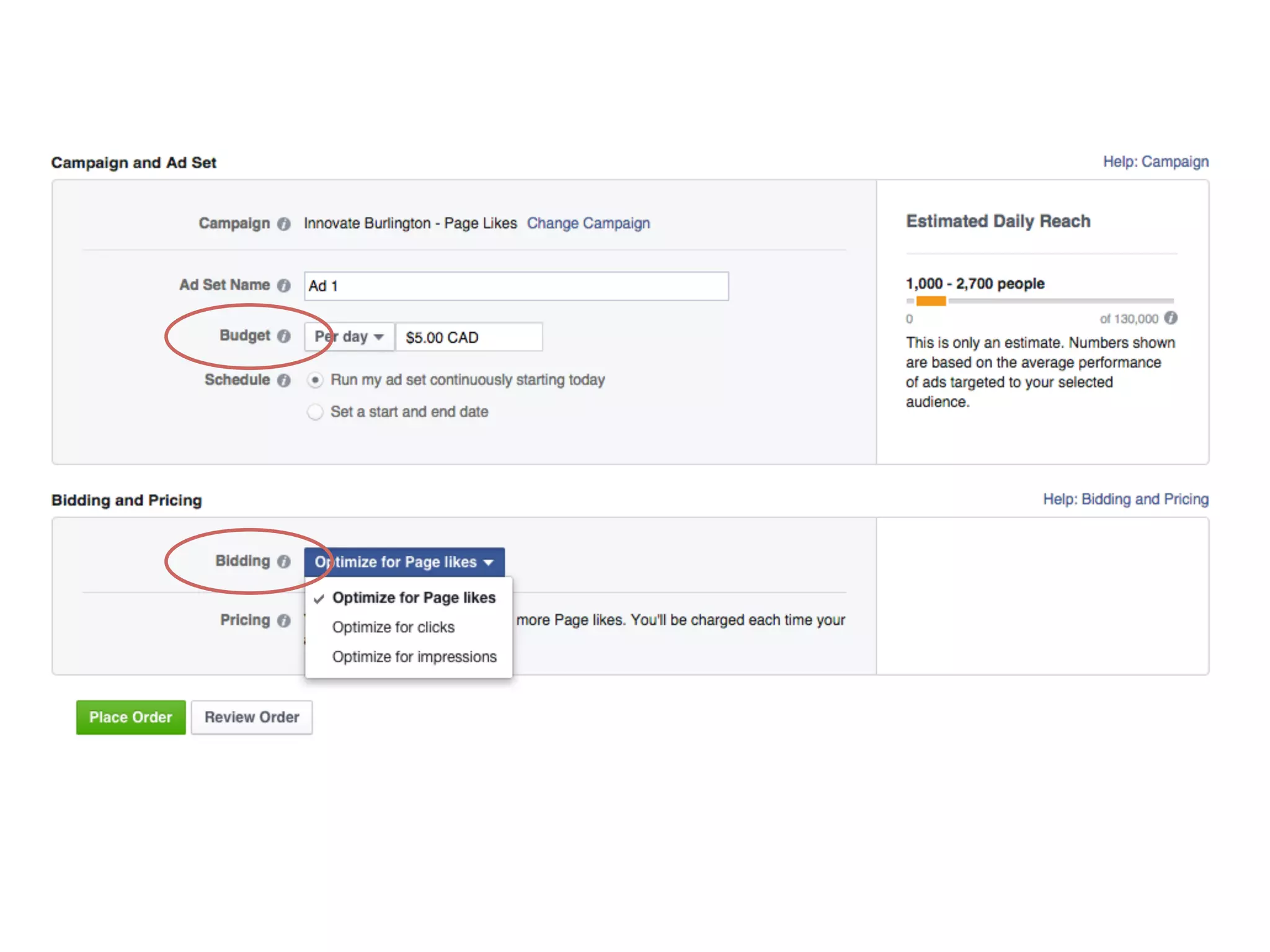Click the Review Order button
This screenshot has height=952, width=1270.
click(252, 717)
